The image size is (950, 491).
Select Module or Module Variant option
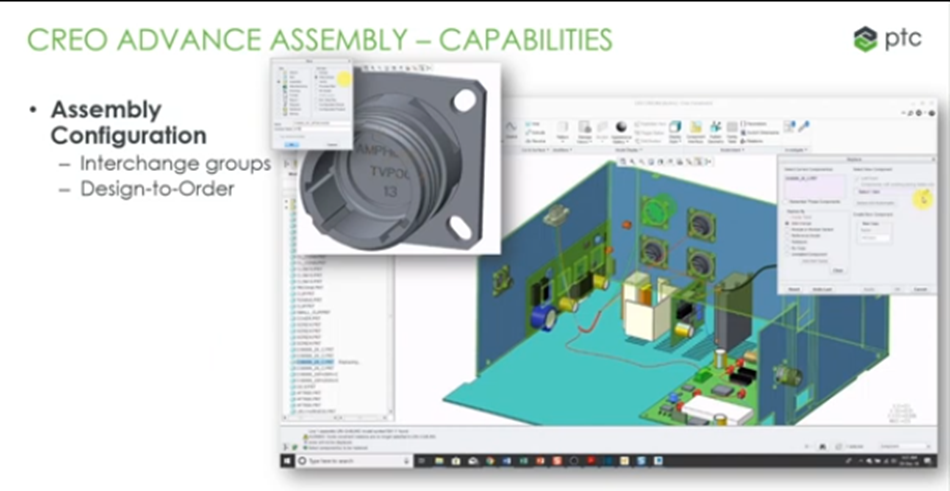pyautogui.click(x=787, y=229)
